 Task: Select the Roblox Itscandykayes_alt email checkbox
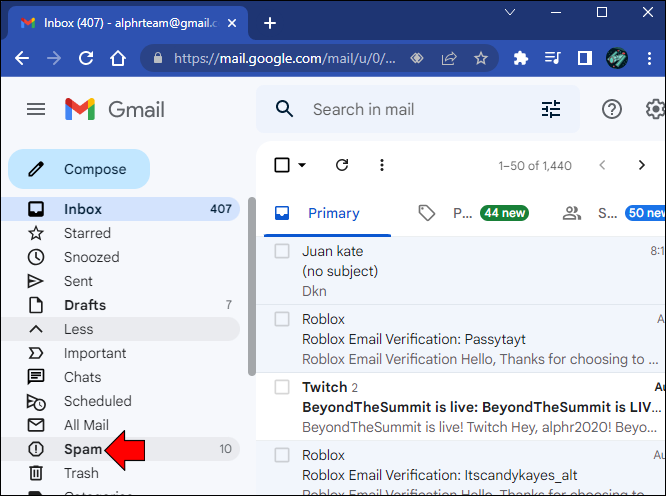(x=282, y=455)
